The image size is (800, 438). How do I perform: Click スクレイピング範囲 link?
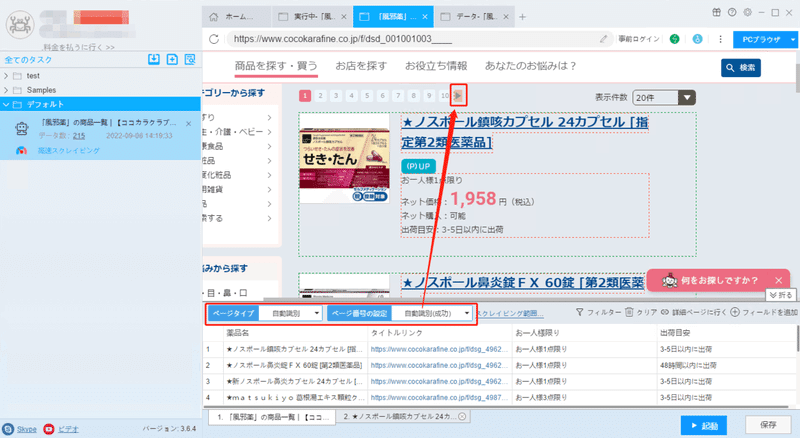point(510,313)
